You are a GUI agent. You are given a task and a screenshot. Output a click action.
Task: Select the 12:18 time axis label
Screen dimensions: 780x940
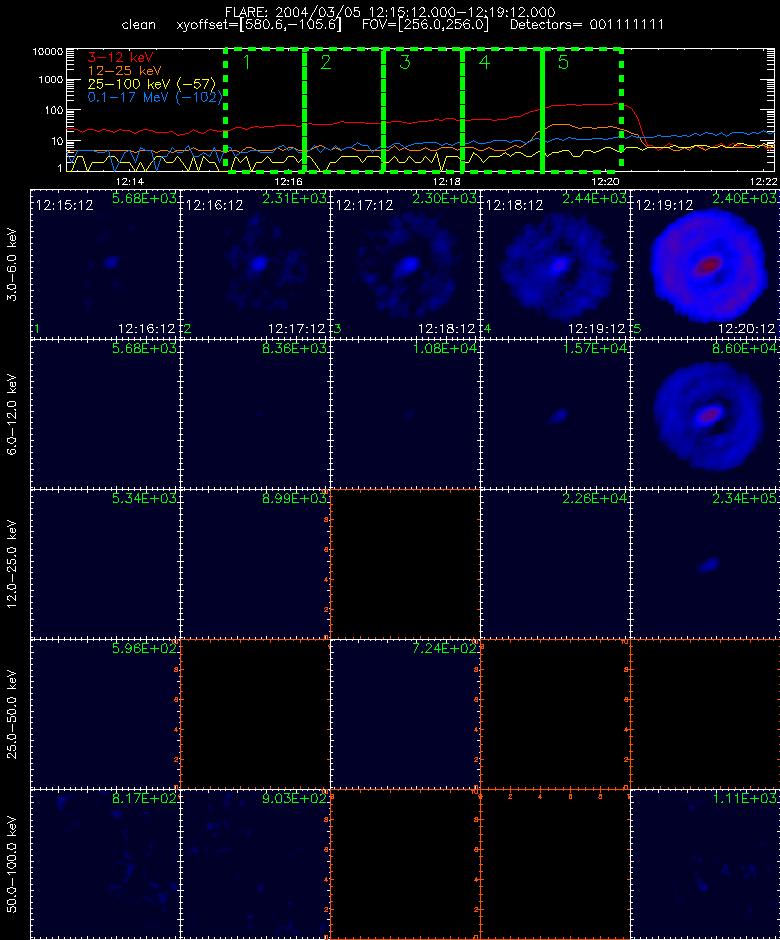tap(447, 182)
